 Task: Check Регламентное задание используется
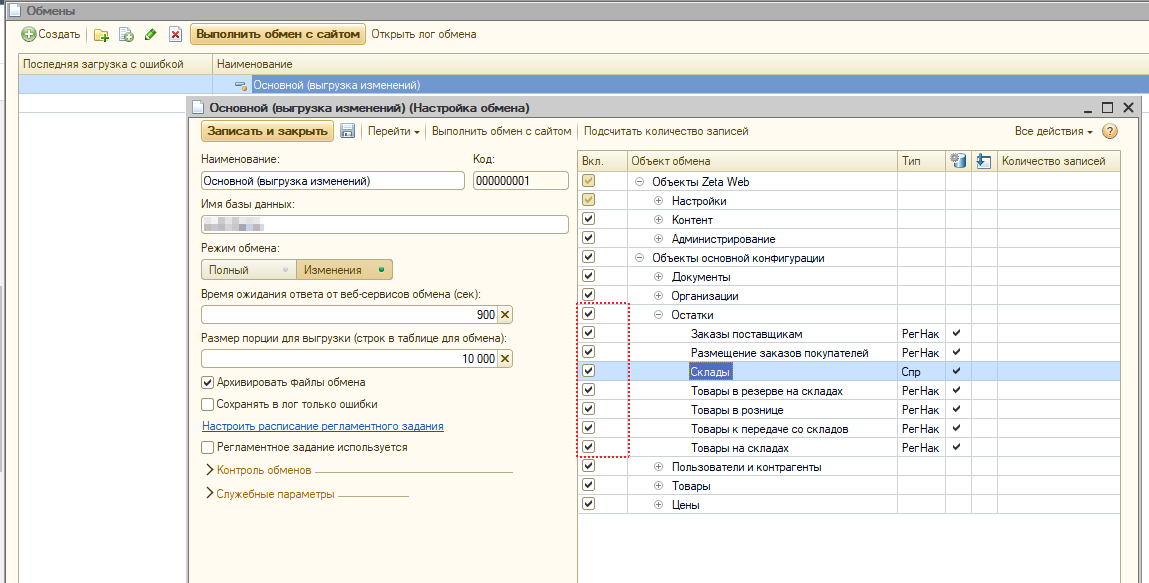[207, 448]
